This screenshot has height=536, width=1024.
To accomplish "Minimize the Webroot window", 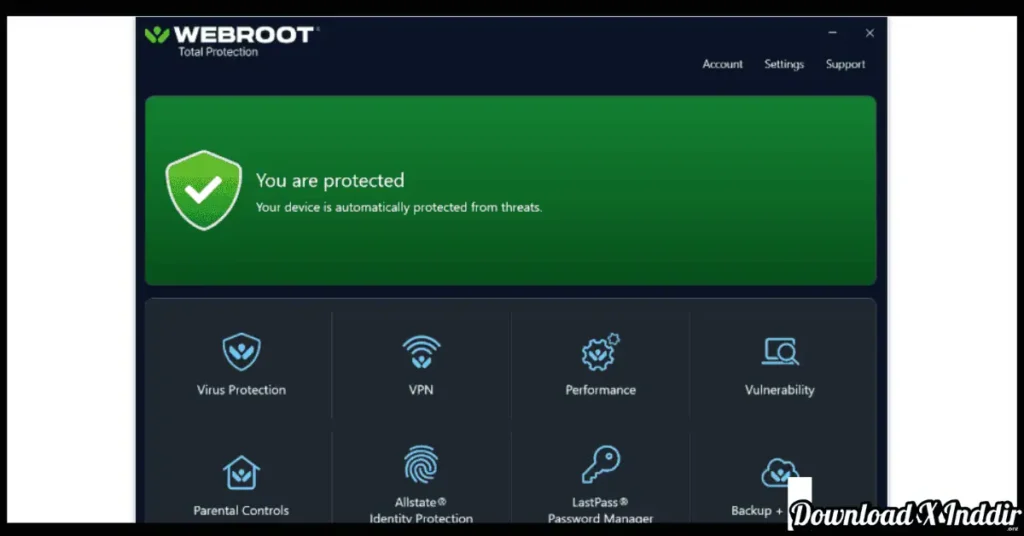I will [832, 33].
